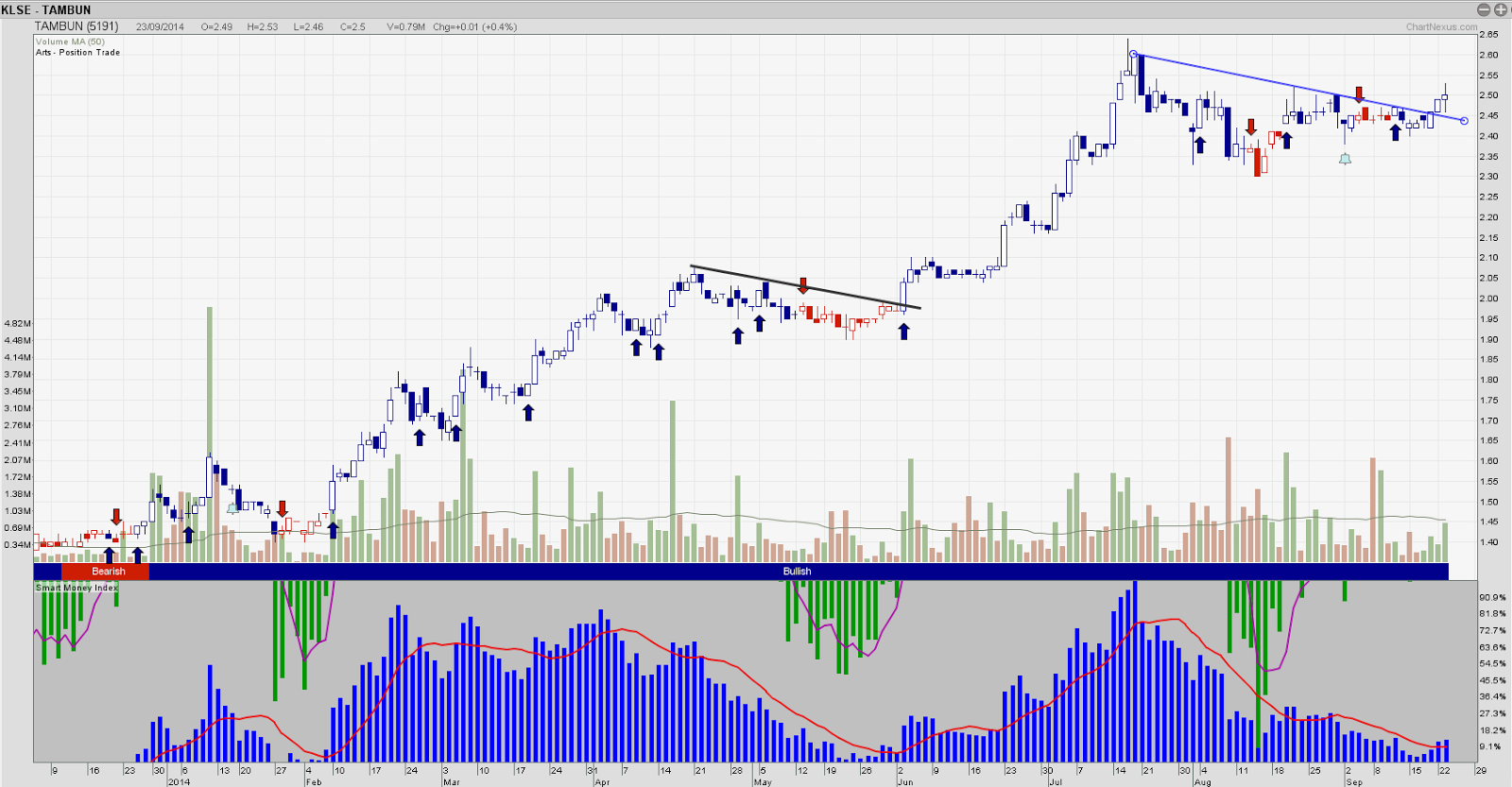This screenshot has height=787, width=1512.
Task: Select the Arts - Position Trade indicator label
Action: click(x=77, y=53)
